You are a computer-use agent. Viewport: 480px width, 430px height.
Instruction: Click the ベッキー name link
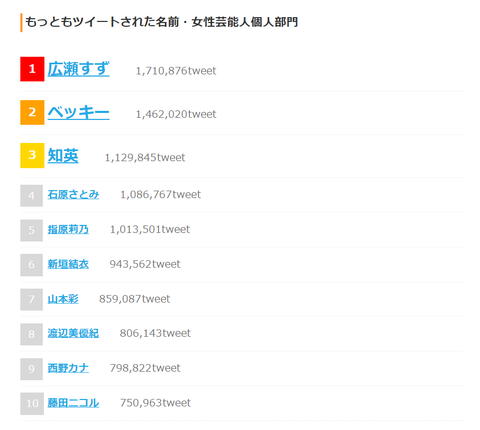point(78,112)
